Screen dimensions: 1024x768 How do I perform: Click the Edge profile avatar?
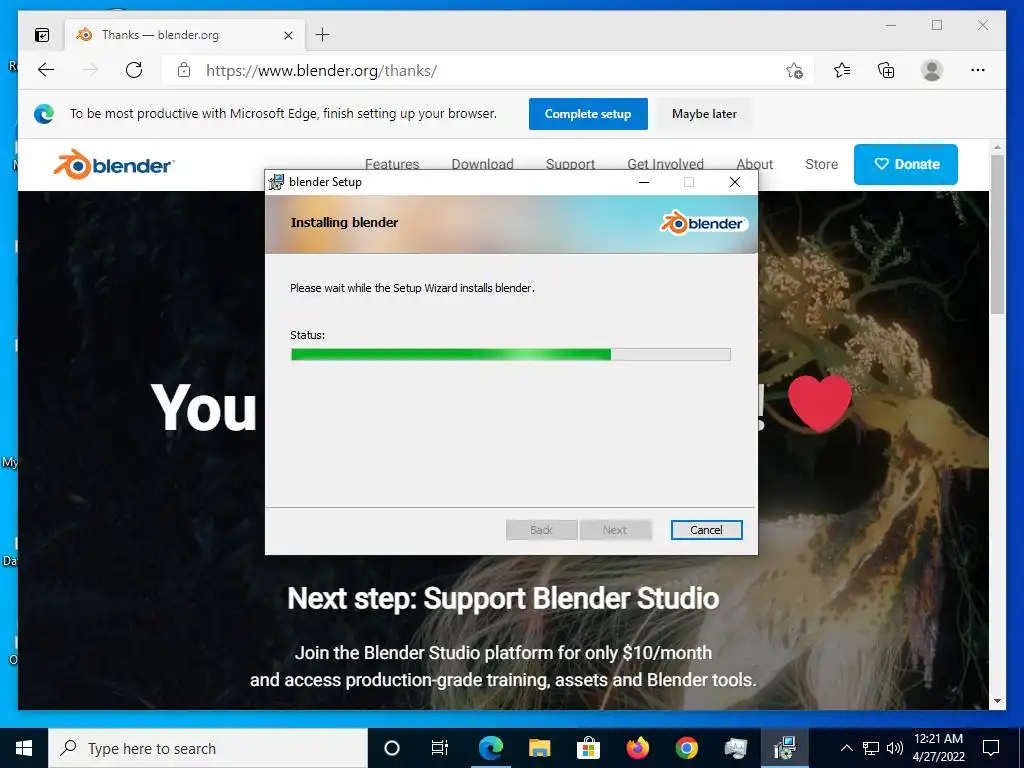pyautogui.click(x=932, y=70)
